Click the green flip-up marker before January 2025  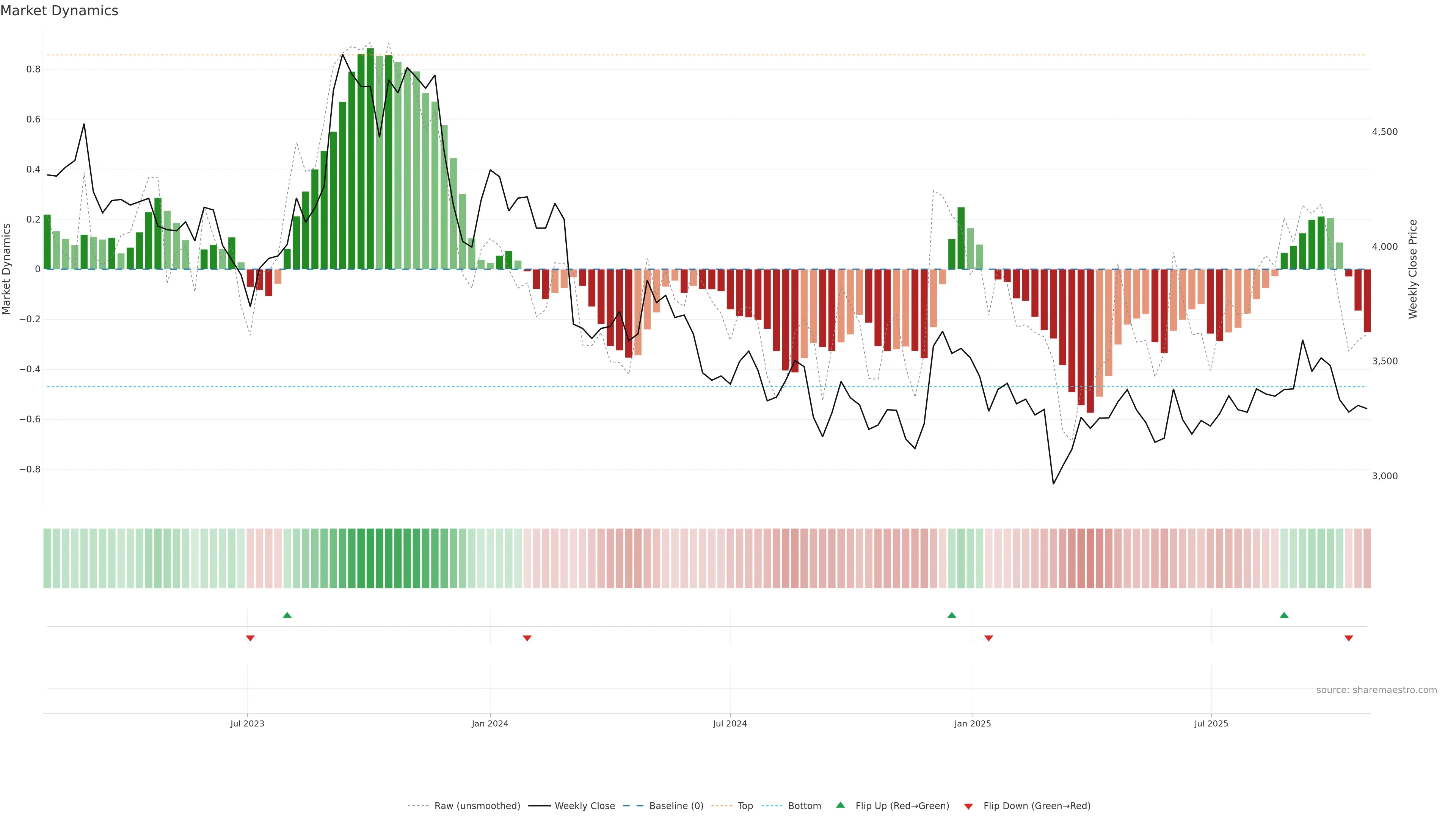952,615
